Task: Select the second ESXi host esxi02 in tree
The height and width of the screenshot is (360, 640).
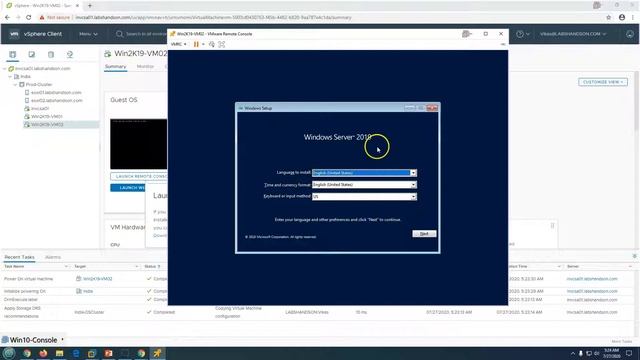Action: pos(56,100)
